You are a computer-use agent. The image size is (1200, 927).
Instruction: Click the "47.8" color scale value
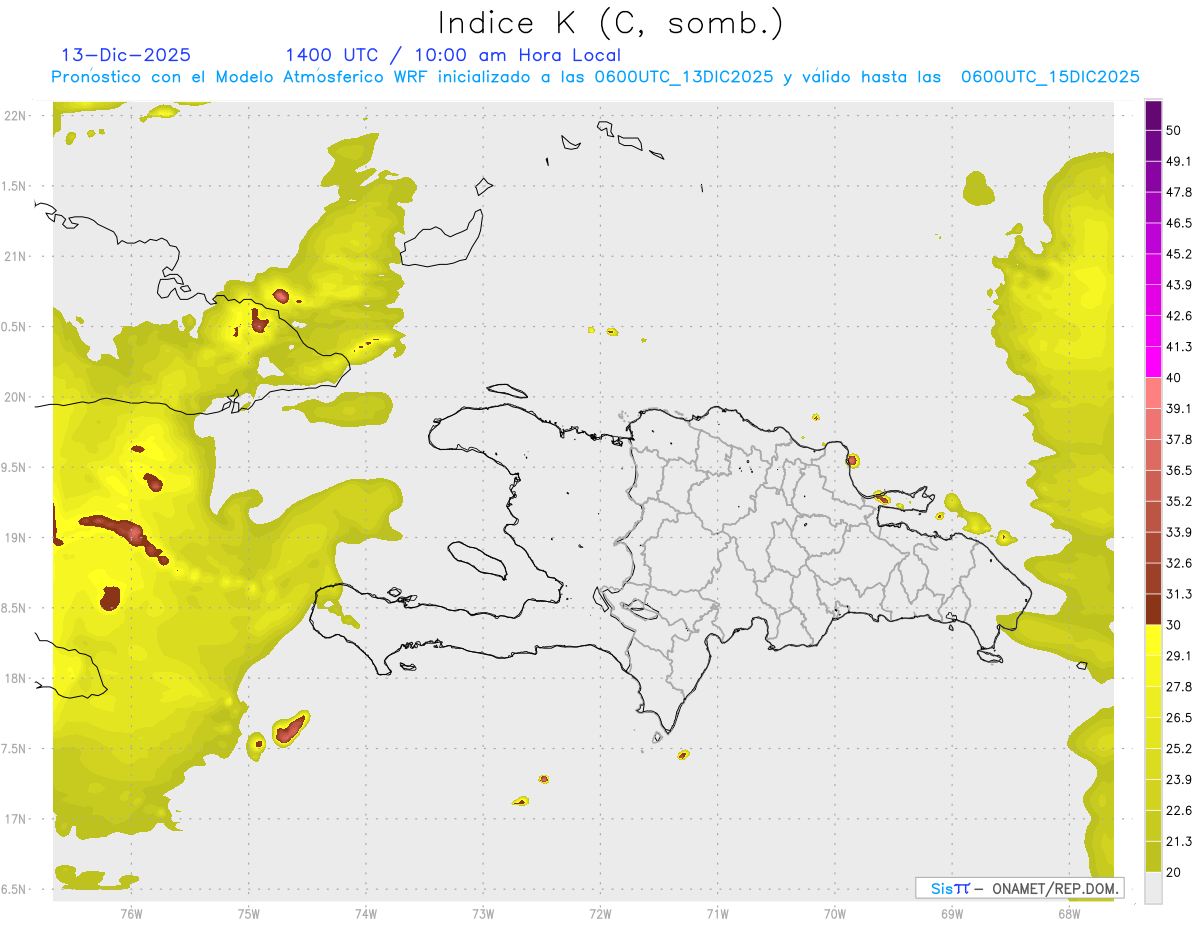(x=1178, y=192)
